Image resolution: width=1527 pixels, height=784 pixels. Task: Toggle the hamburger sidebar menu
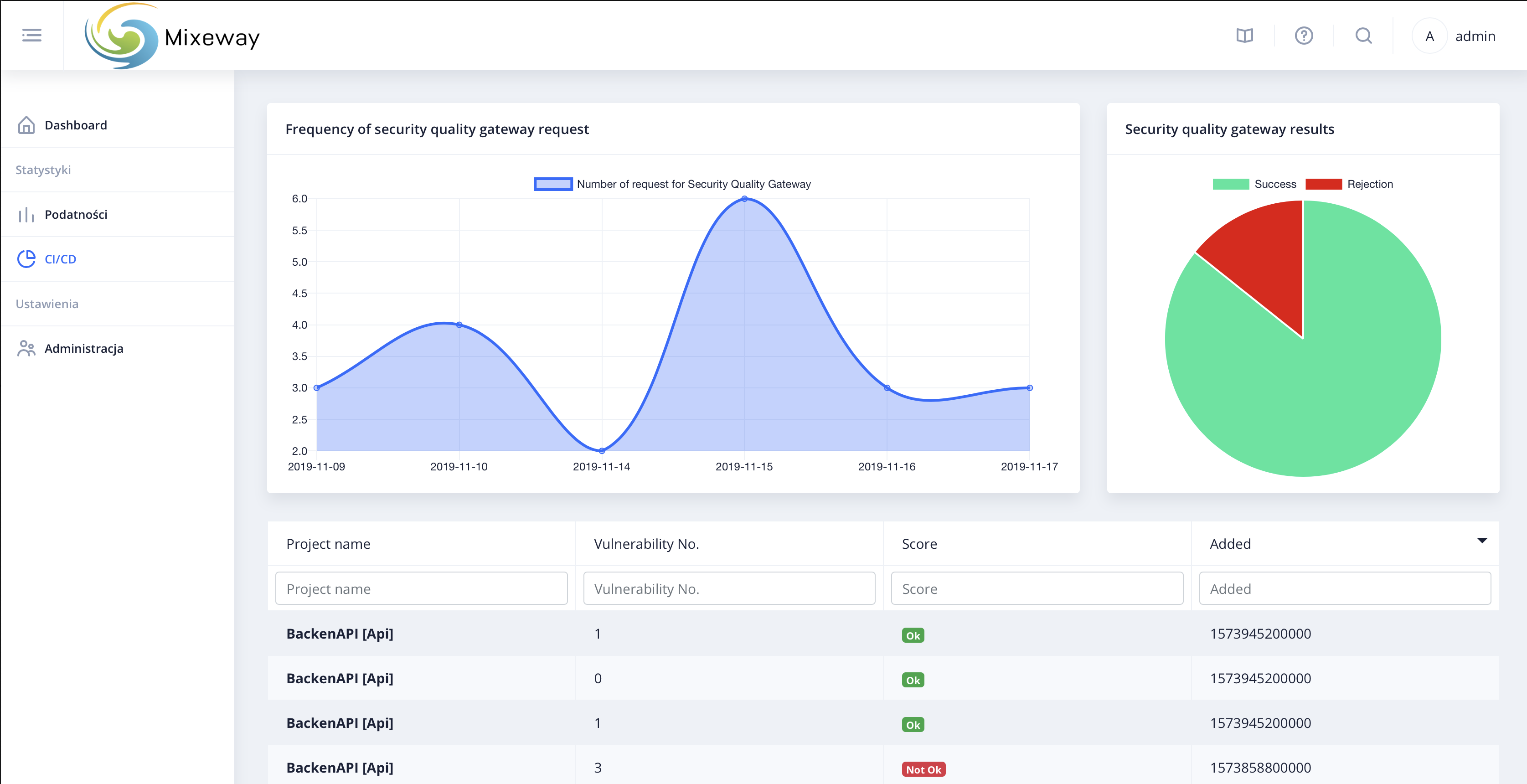(31, 36)
